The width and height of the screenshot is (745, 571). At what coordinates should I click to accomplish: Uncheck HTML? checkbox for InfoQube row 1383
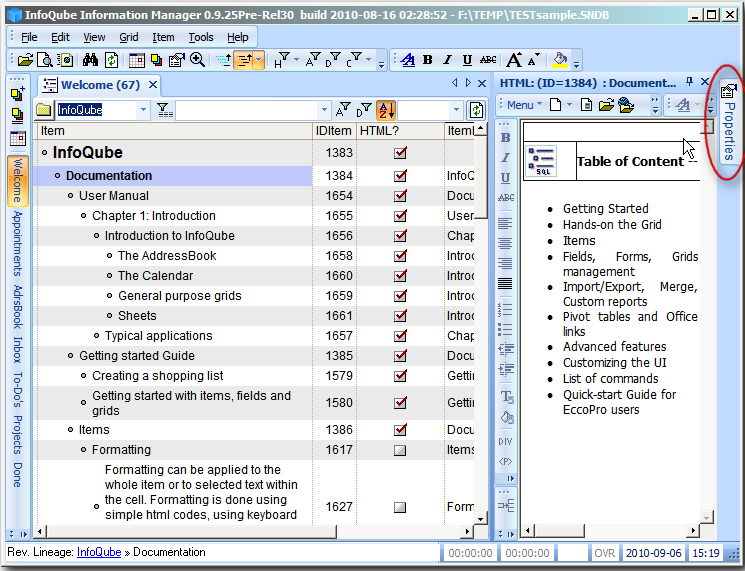click(400, 152)
